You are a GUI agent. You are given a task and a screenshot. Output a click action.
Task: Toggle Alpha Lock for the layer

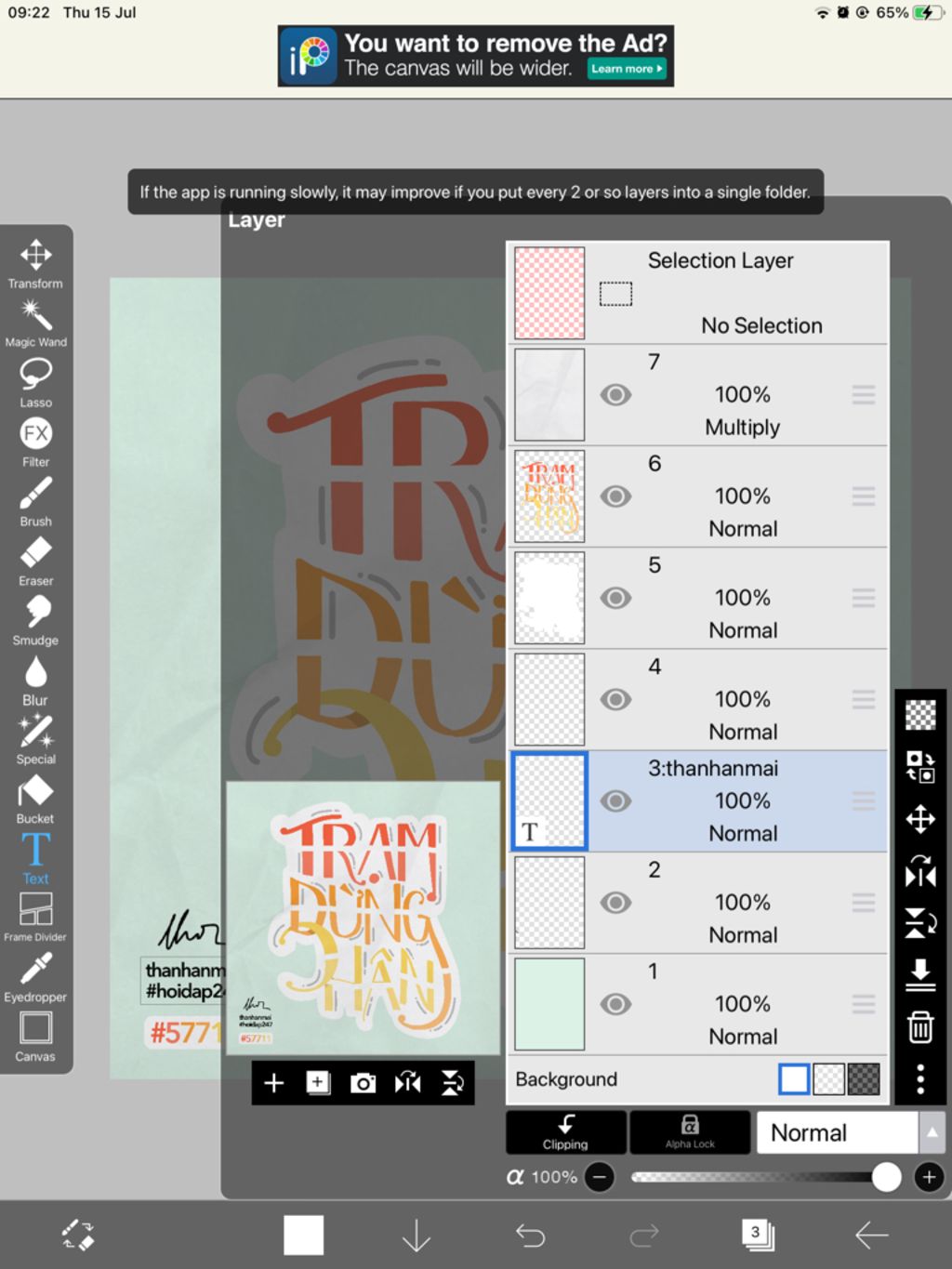click(x=690, y=1132)
